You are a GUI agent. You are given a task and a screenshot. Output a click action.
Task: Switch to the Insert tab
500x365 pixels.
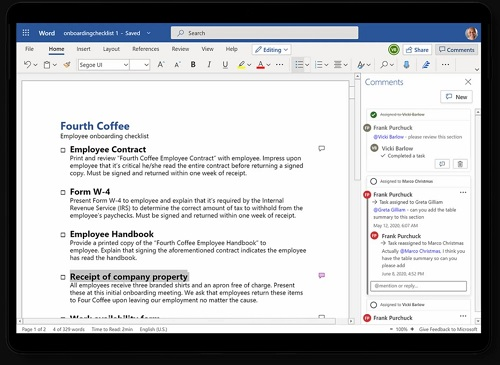83,49
